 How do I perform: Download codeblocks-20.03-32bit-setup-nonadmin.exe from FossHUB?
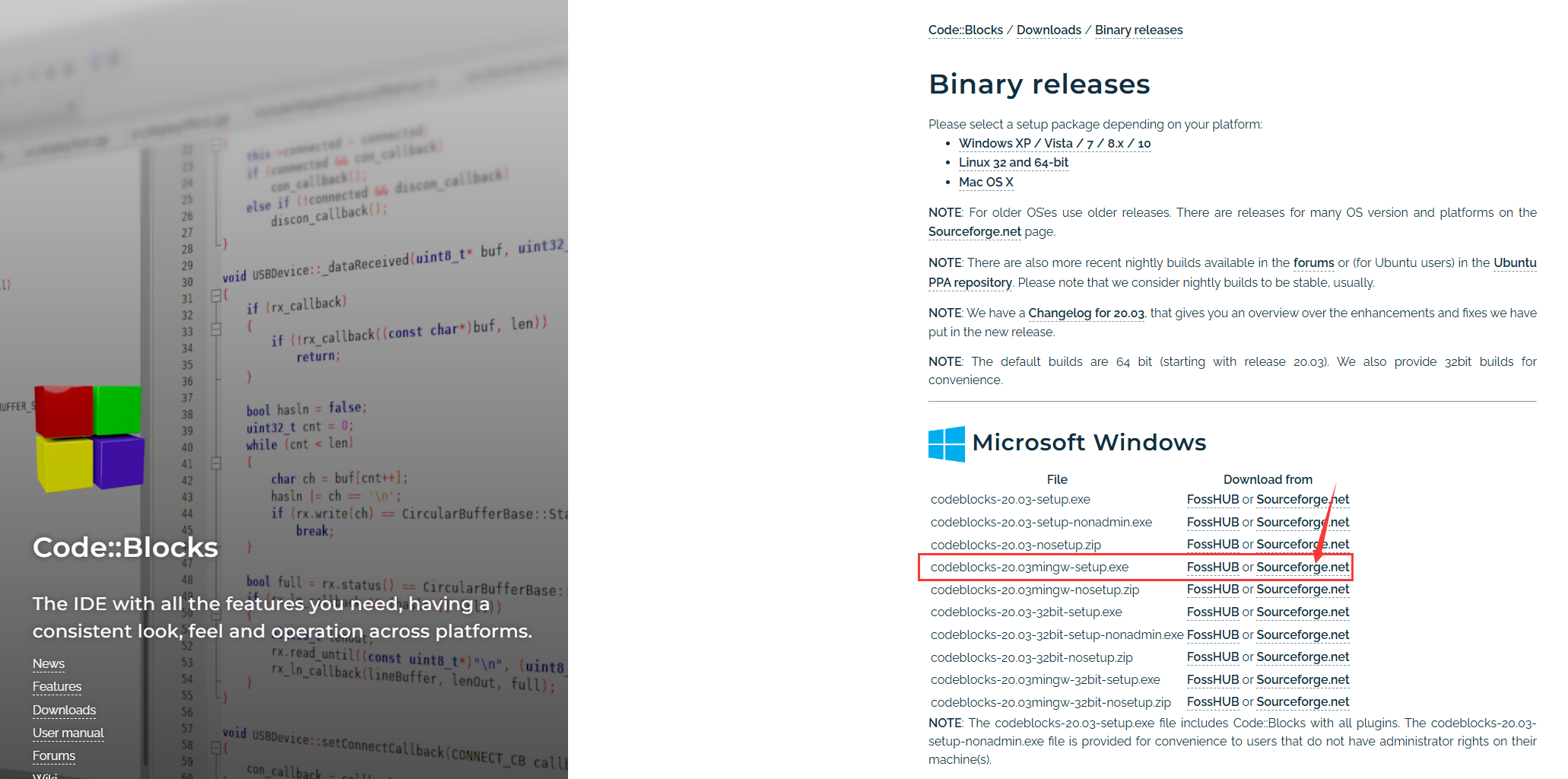(1213, 634)
